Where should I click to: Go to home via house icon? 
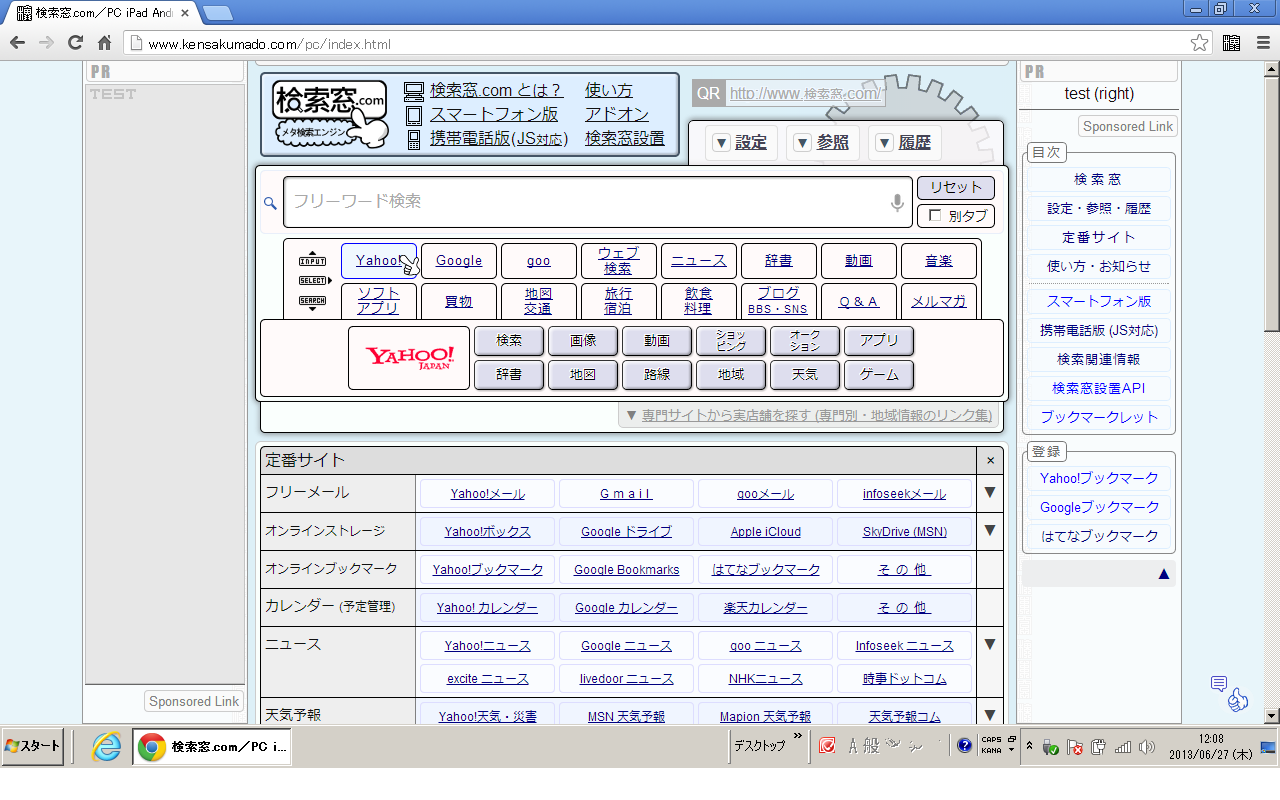point(104,43)
